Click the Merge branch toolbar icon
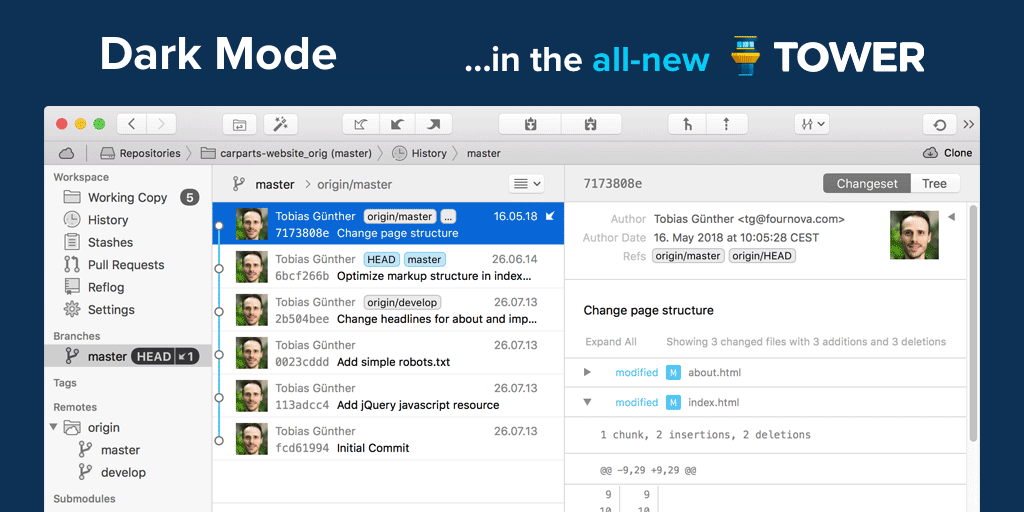Viewport: 1024px width, 512px height. tap(687, 124)
